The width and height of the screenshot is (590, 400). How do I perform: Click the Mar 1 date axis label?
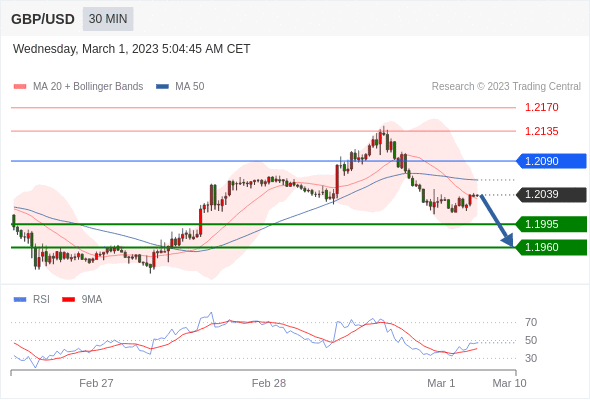441,383
